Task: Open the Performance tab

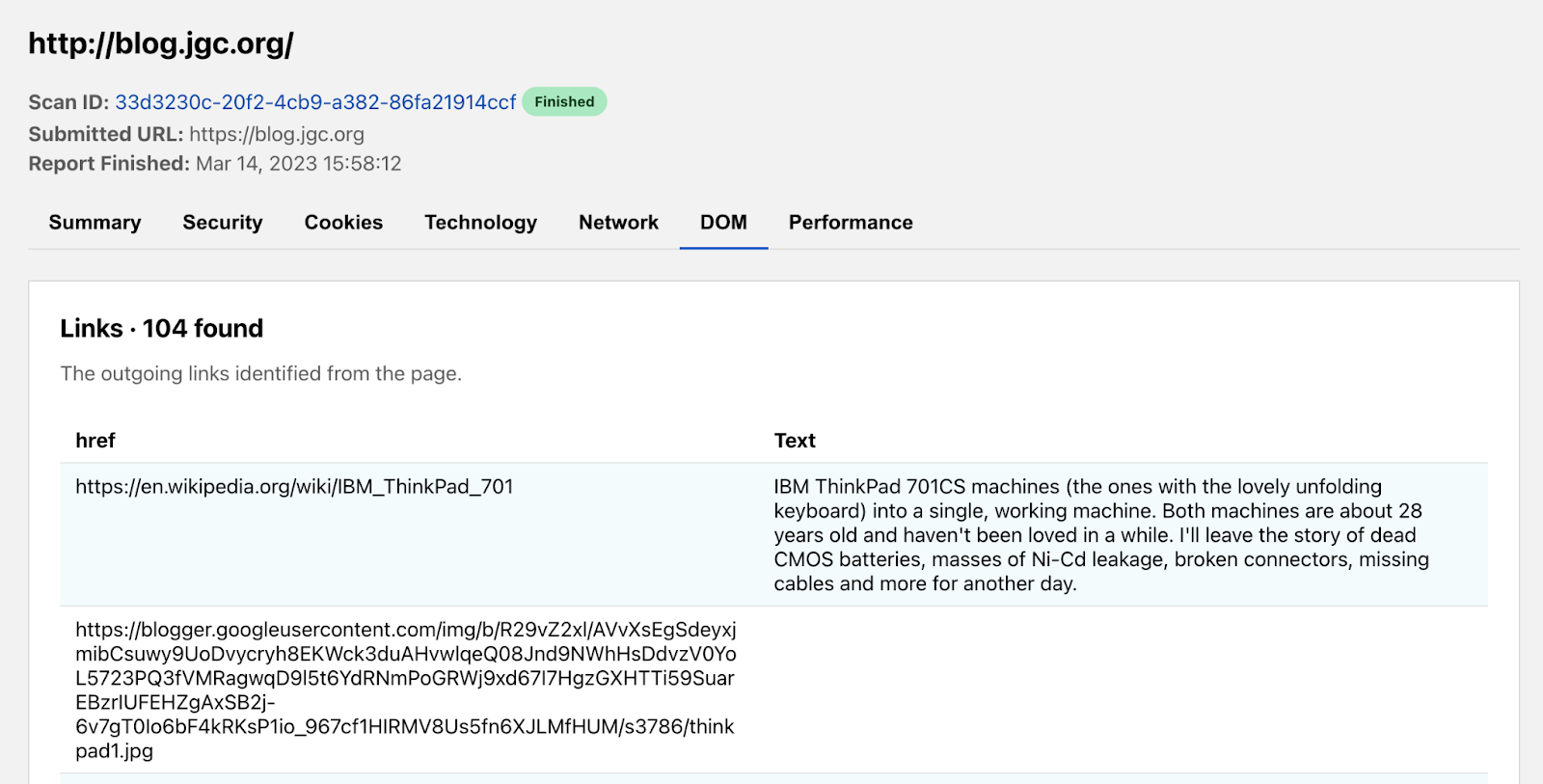Action: click(851, 223)
